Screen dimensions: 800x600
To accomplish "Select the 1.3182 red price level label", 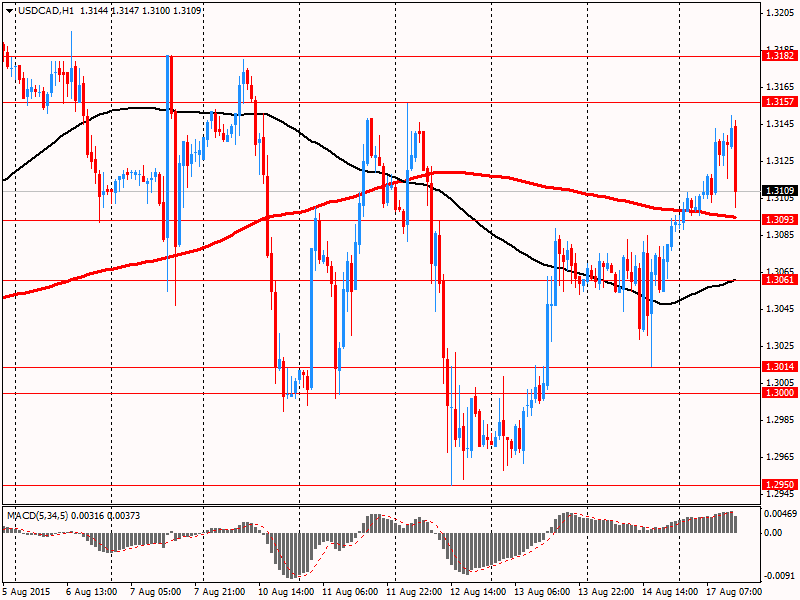I will [x=779, y=56].
